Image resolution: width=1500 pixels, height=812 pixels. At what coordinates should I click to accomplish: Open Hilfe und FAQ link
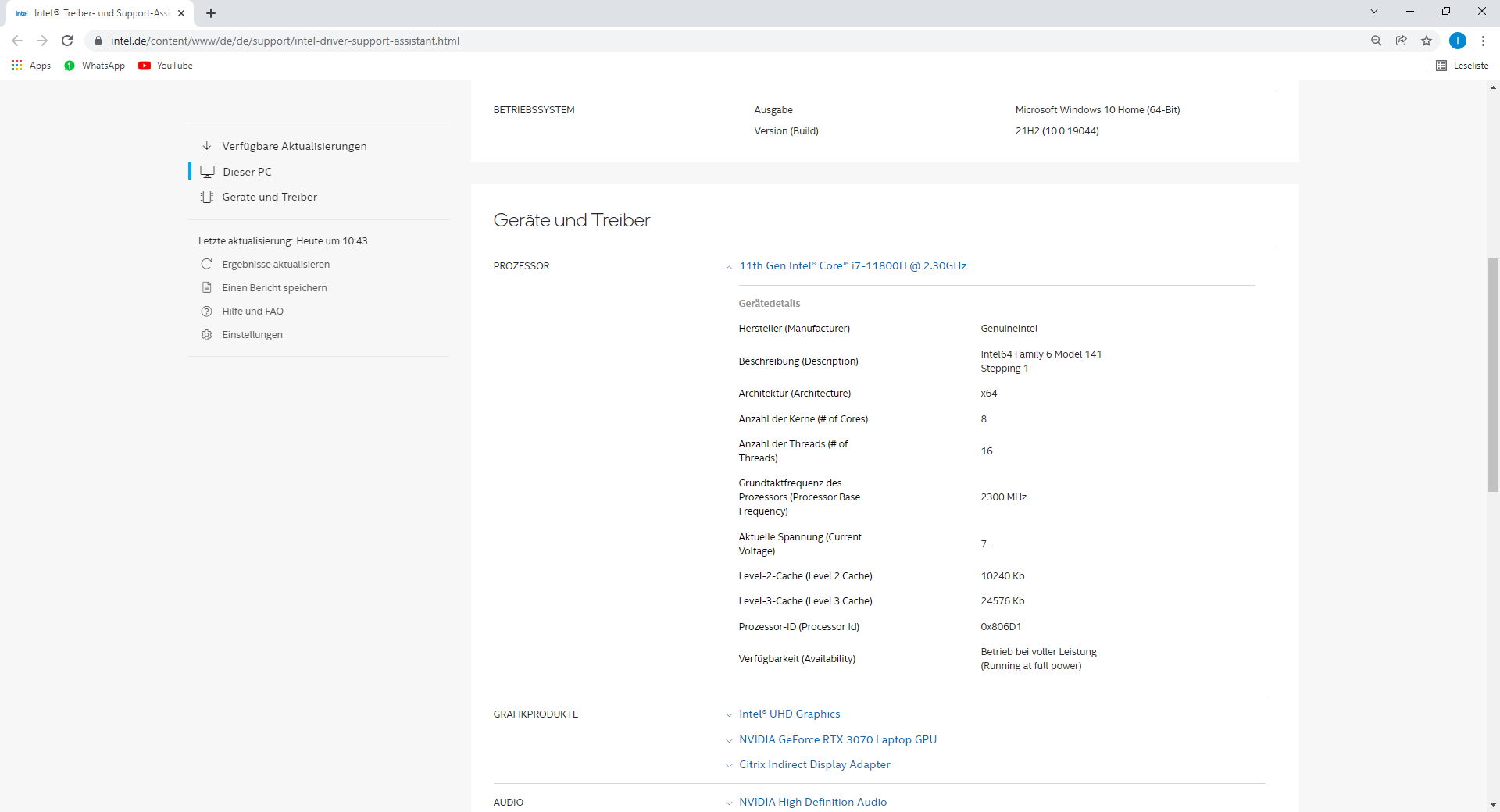pos(253,312)
